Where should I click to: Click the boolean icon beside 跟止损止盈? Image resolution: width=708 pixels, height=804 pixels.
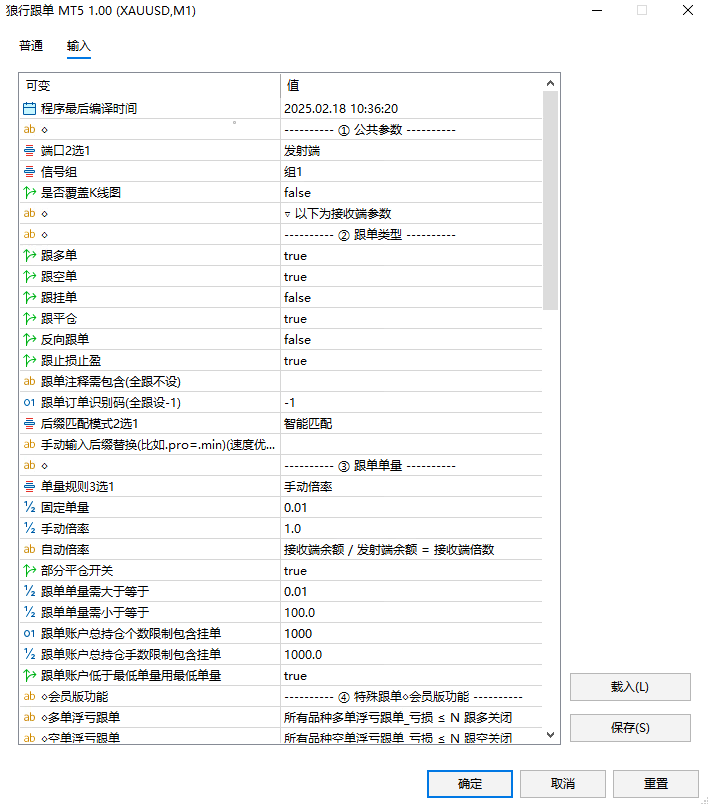[30, 361]
